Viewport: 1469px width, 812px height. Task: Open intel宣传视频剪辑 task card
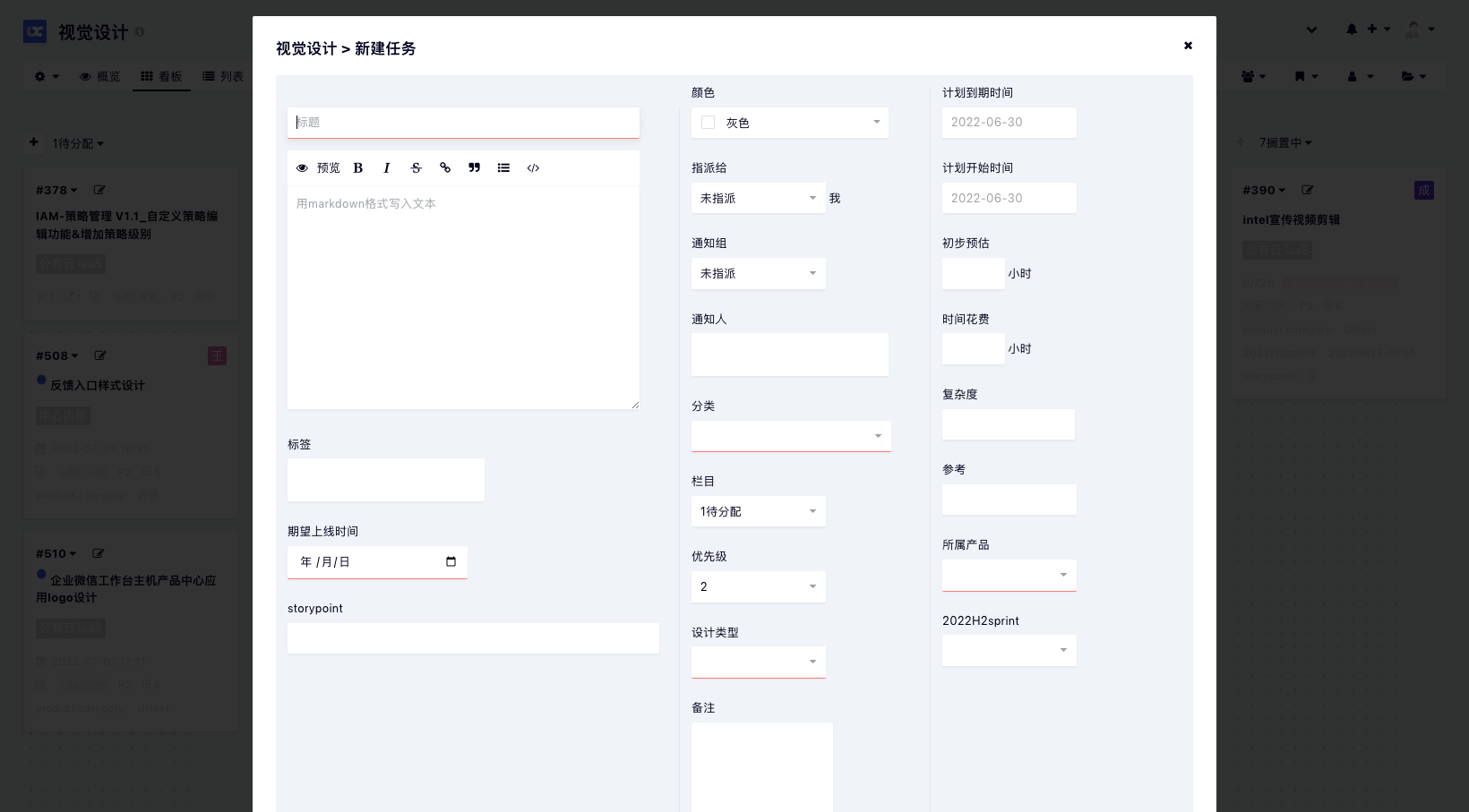1291,219
